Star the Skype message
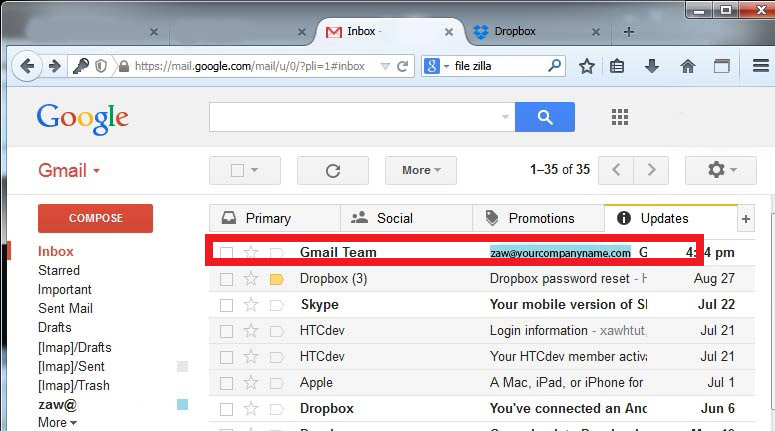Image resolution: width=775 pixels, height=431 pixels. click(251, 304)
